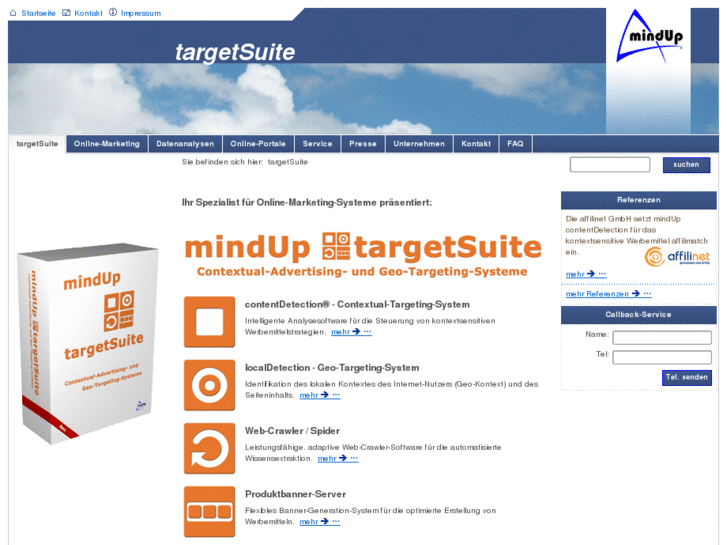
Task: Click the Produktbanner-Server heading
Action: pos(295,494)
